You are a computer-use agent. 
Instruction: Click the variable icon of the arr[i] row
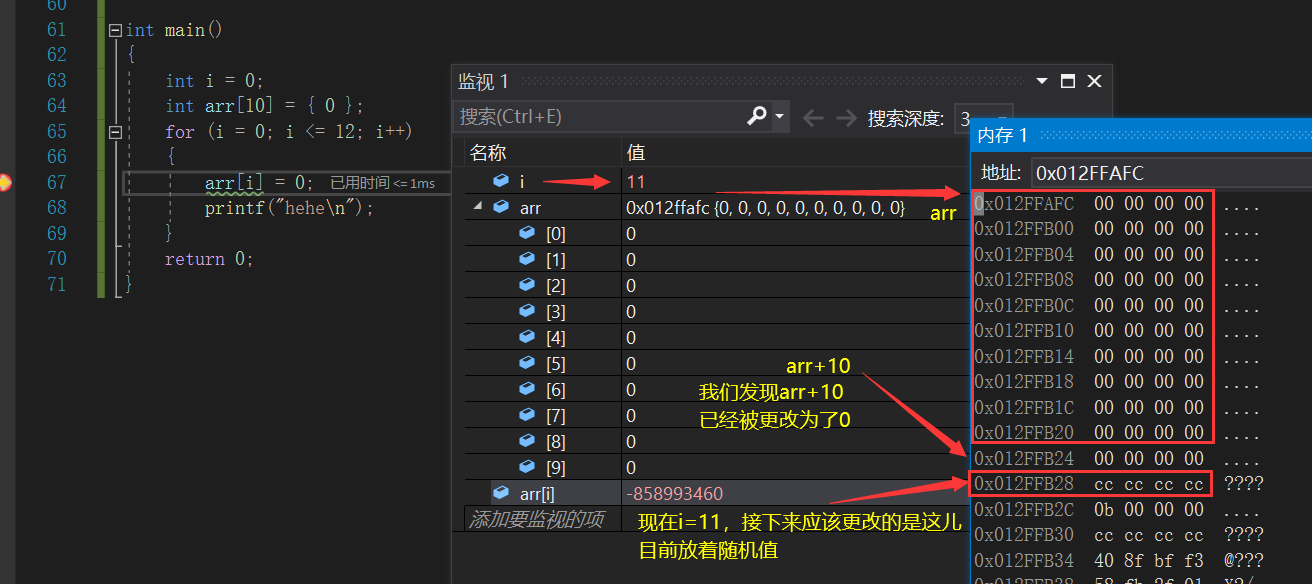pyautogui.click(x=501, y=493)
